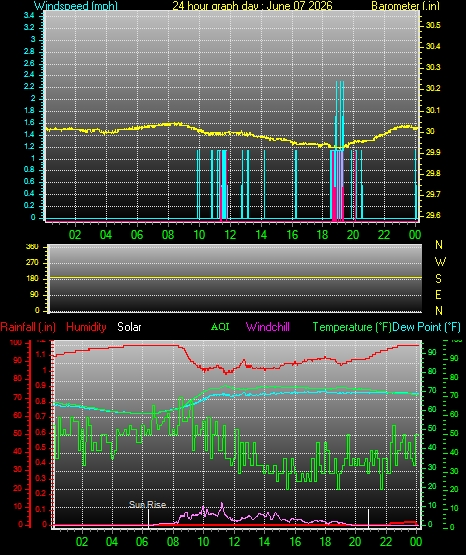The height and width of the screenshot is (555, 466).
Task: Click the 'S' compass direction label
Action: coord(438,279)
